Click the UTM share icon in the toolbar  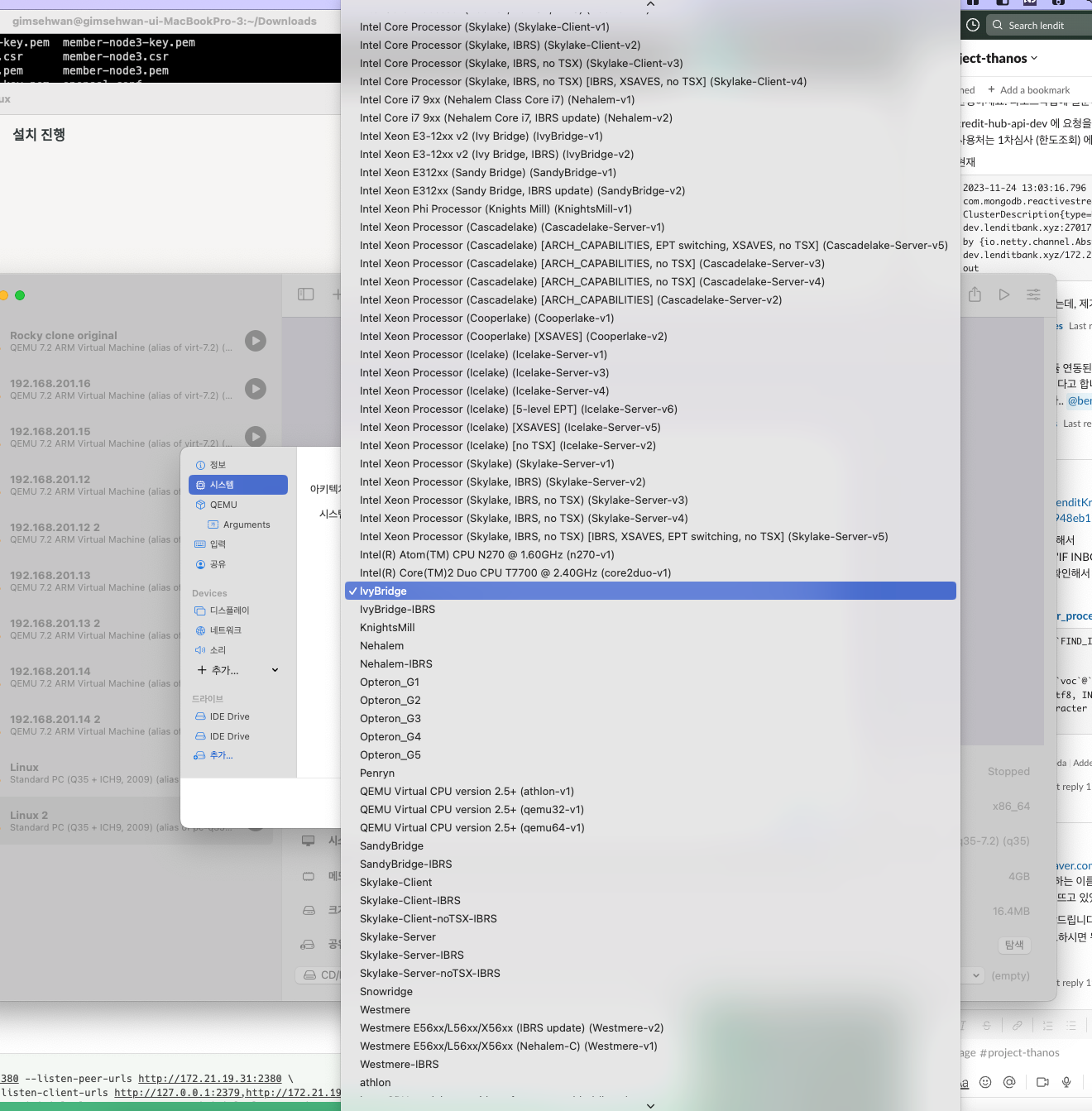[975, 295]
